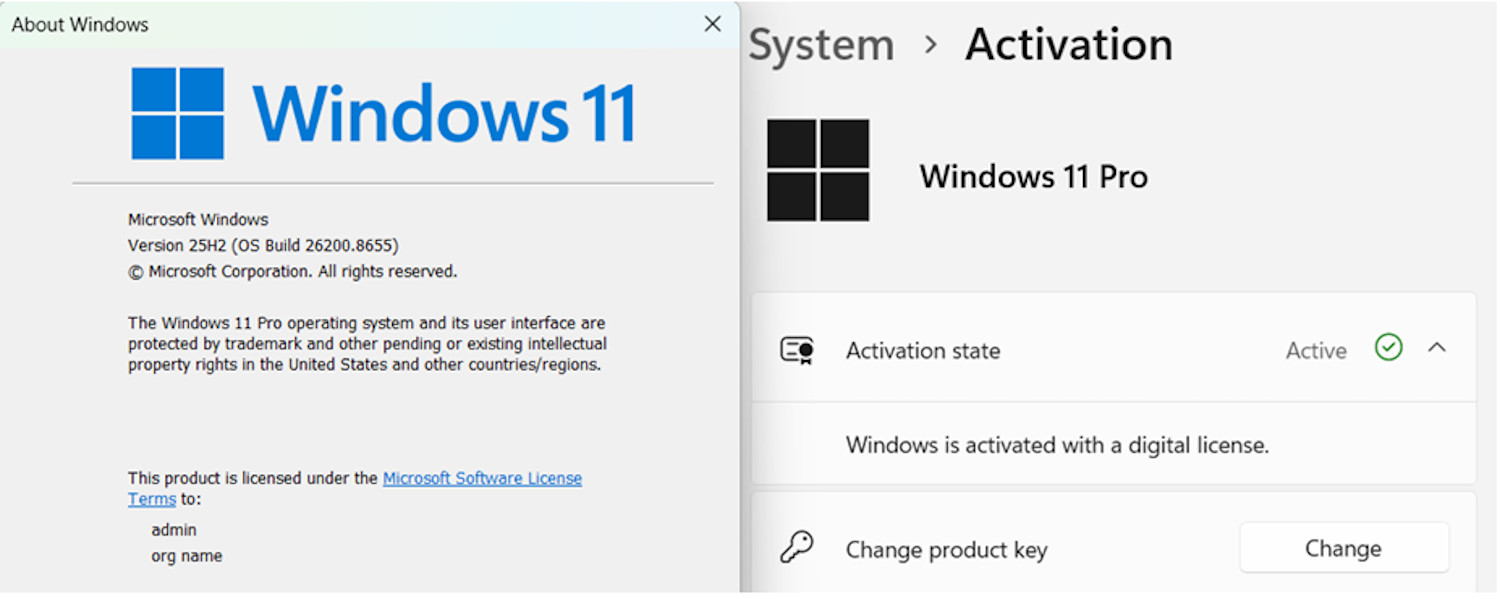Close the About Windows dialog
1500x599 pixels.
(712, 24)
